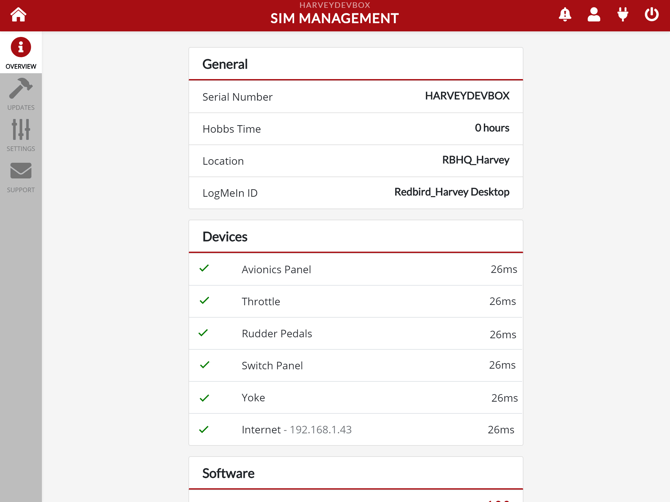This screenshot has width=670, height=502.
Task: Open the notifications bell
Action: (565, 15)
